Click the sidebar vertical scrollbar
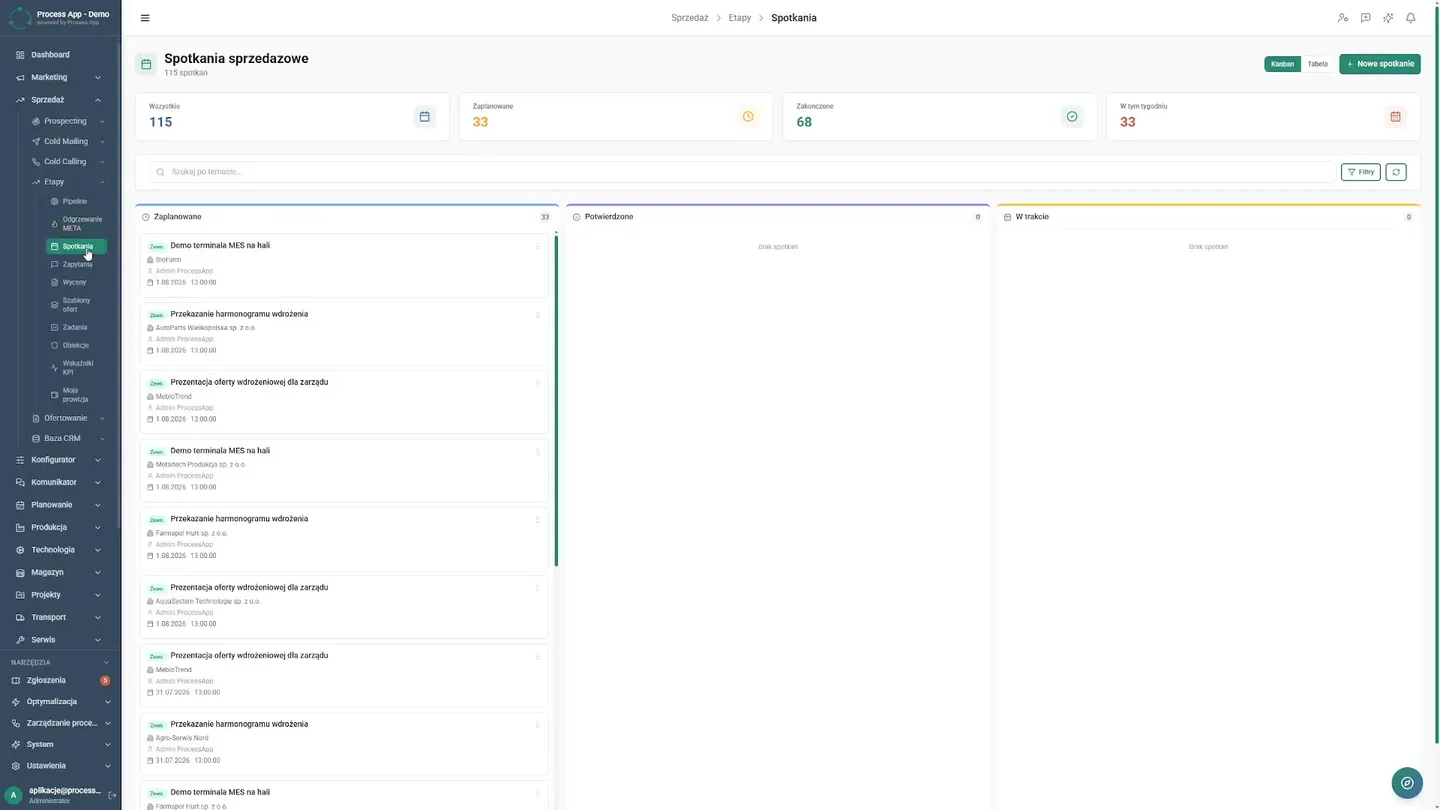The image size is (1440, 810). 119,285
